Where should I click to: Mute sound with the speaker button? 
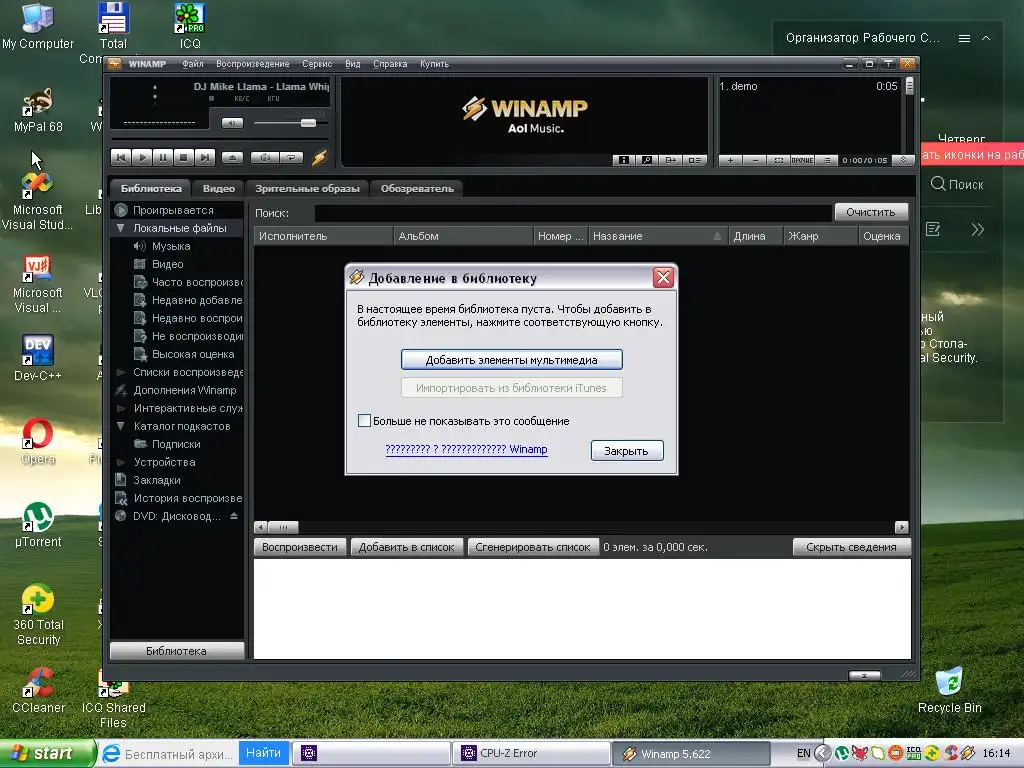[232, 123]
